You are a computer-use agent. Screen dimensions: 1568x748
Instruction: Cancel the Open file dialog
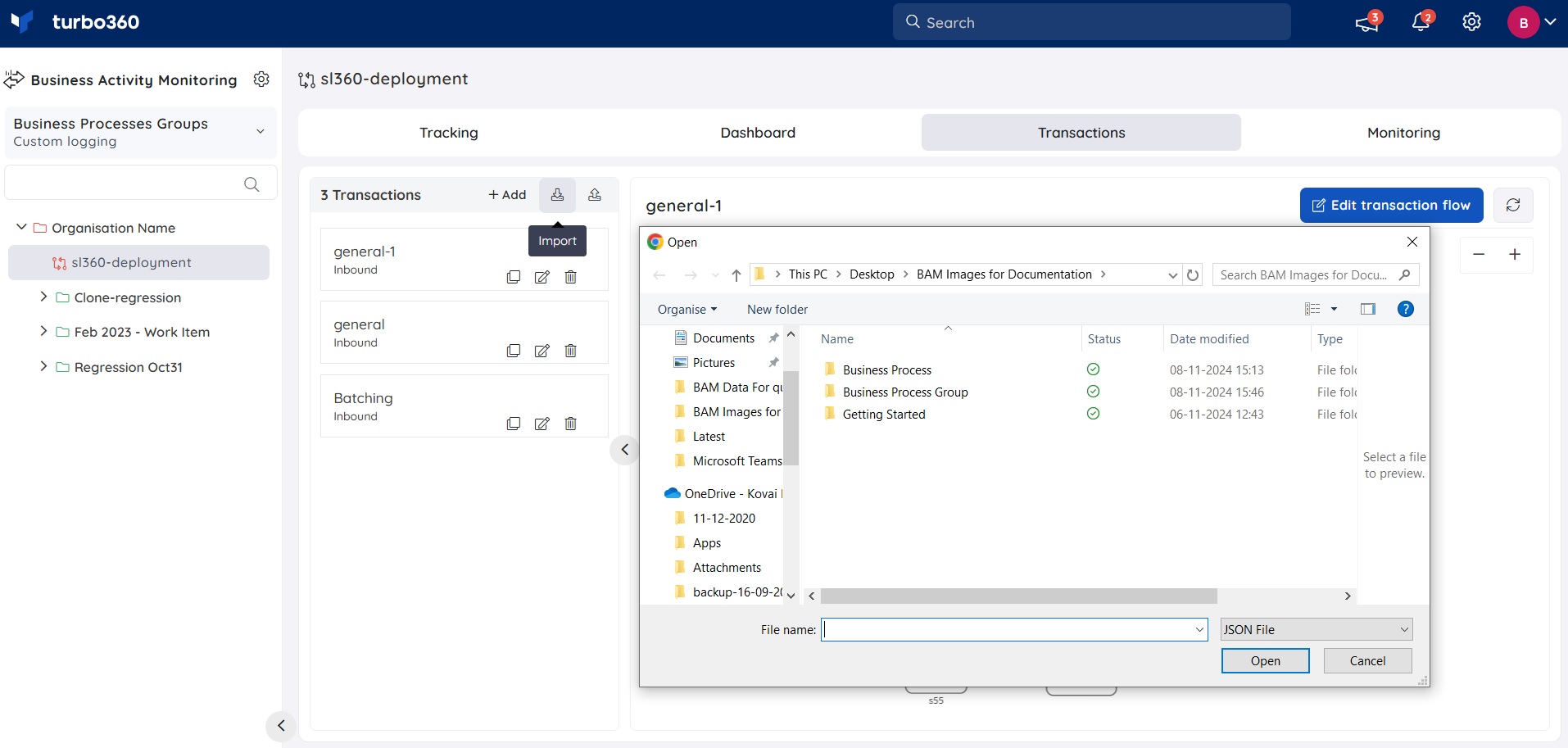pos(1367,661)
